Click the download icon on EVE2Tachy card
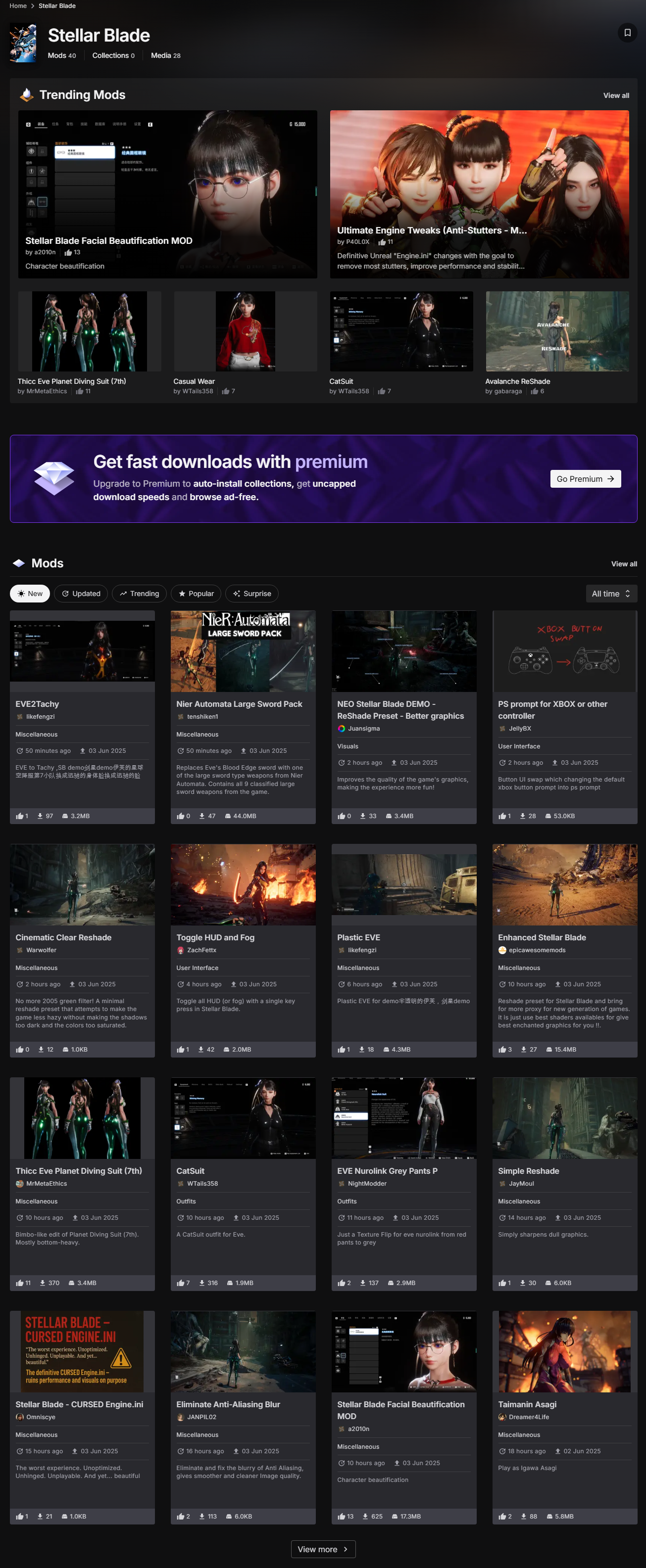The image size is (646, 1568). (x=40, y=816)
